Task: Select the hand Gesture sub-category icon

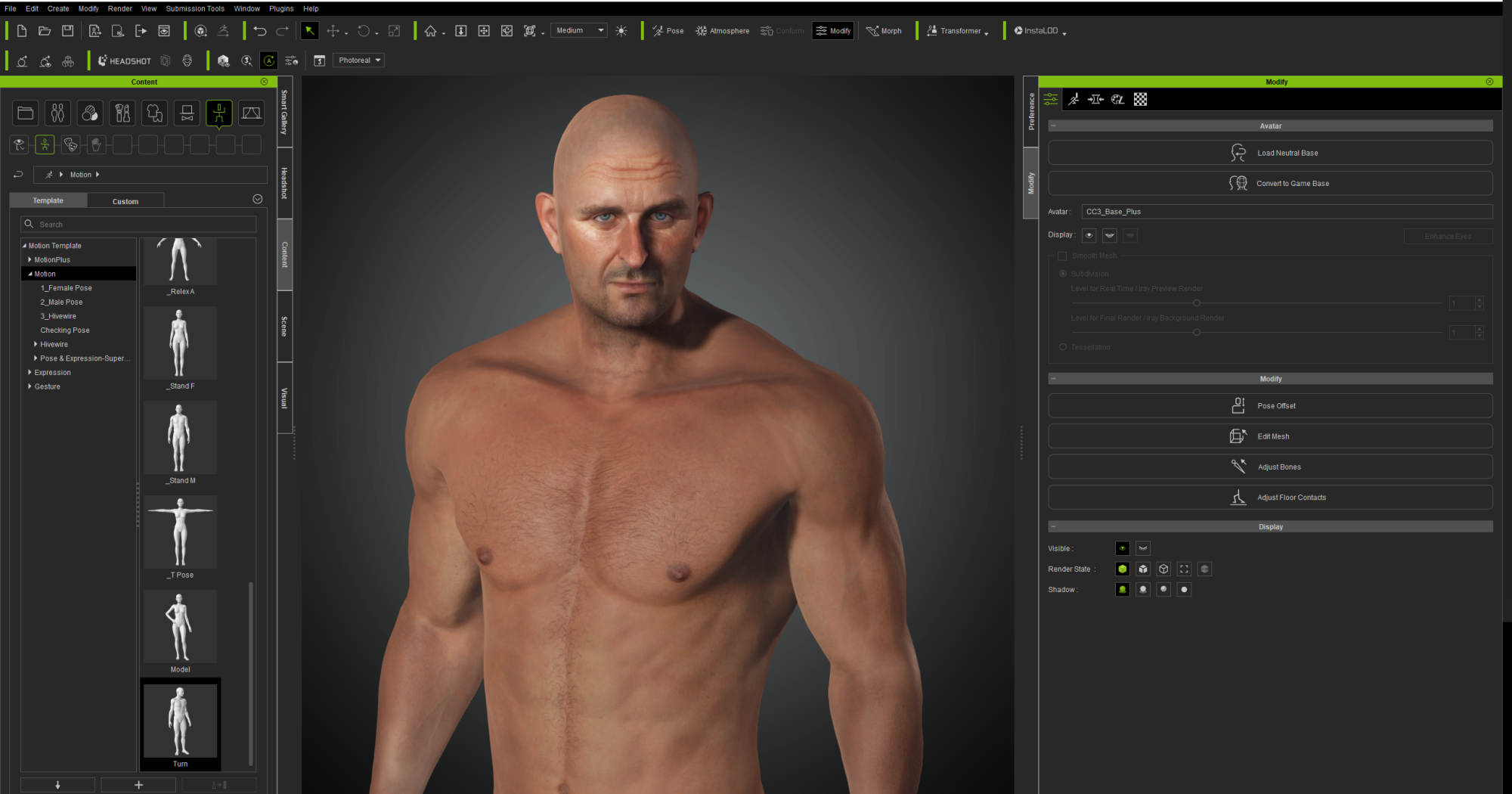Action: pos(97,144)
